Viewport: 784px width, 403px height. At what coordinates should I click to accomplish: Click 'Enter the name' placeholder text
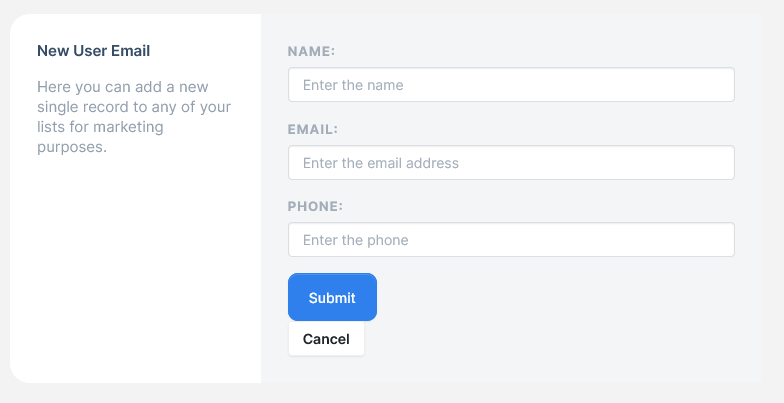(x=353, y=85)
